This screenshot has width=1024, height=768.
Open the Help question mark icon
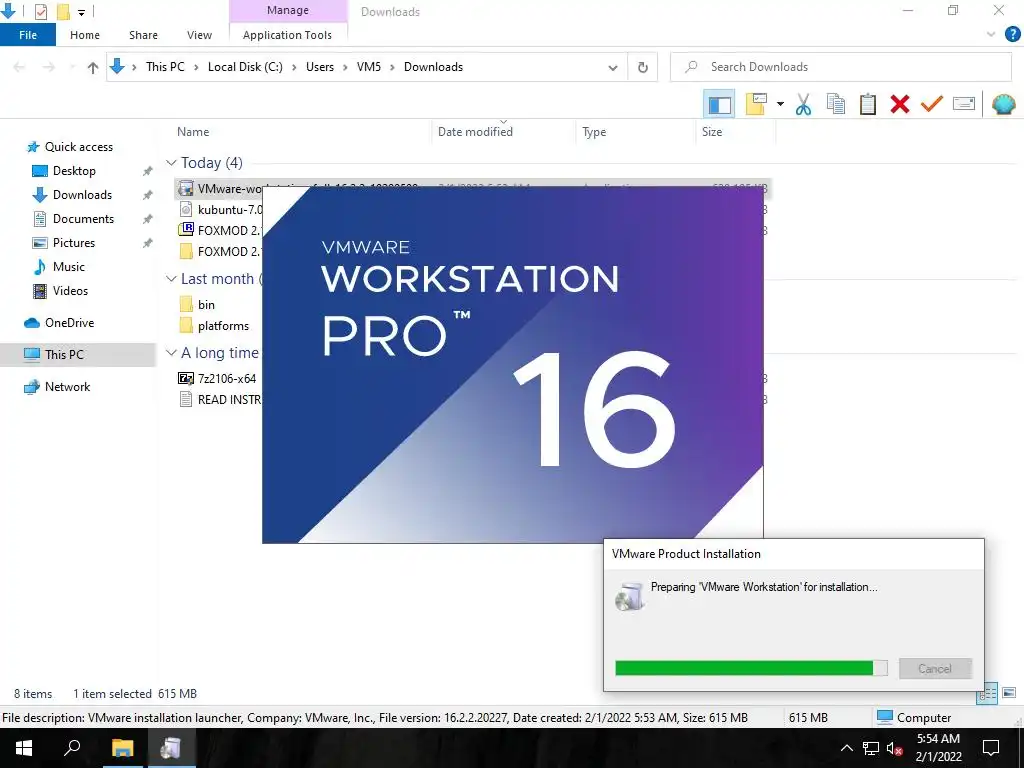point(1012,35)
